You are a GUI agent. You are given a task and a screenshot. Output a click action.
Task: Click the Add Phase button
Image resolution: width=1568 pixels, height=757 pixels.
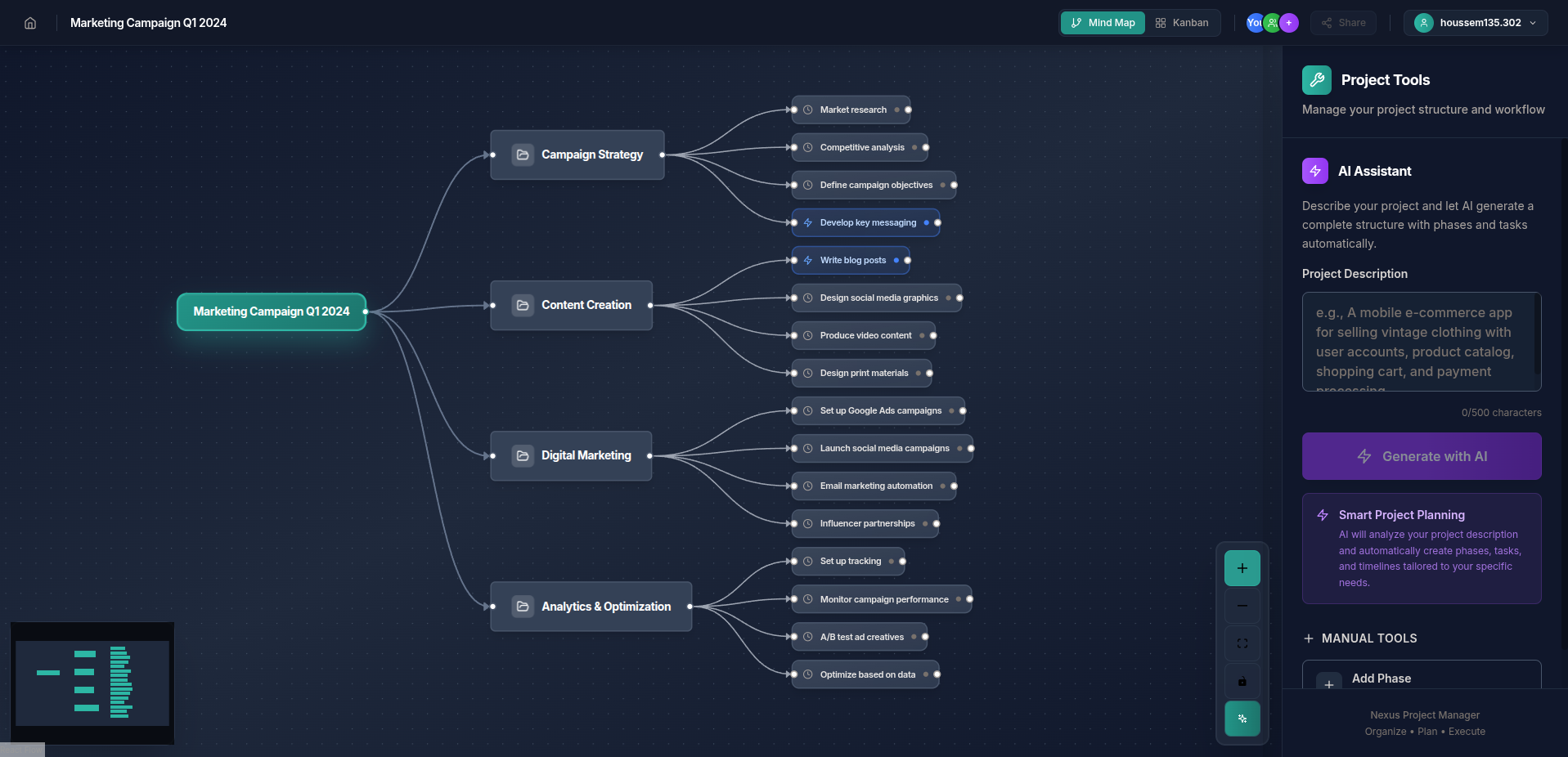[1422, 677]
